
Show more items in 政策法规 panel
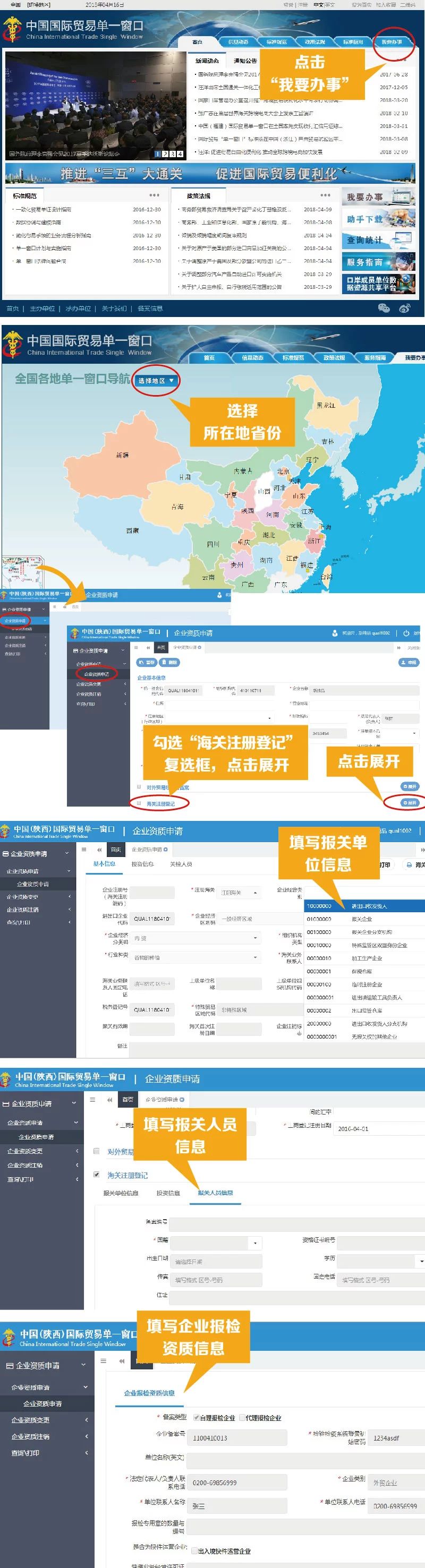click(325, 195)
